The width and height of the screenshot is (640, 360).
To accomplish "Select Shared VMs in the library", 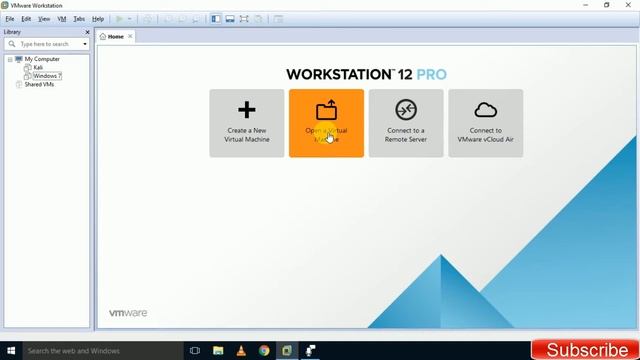I will pos(39,84).
